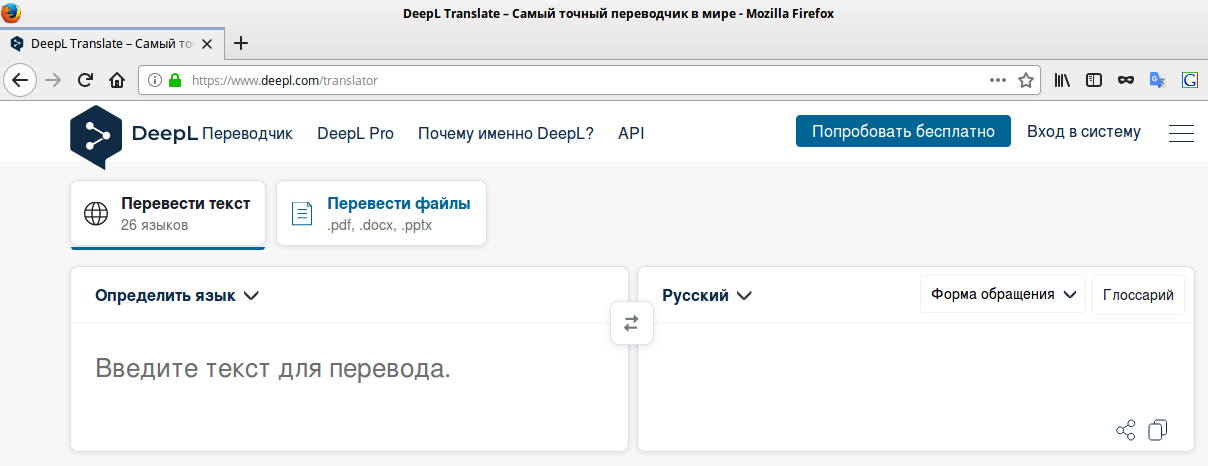Open page actions three-dots menu

tap(998, 80)
